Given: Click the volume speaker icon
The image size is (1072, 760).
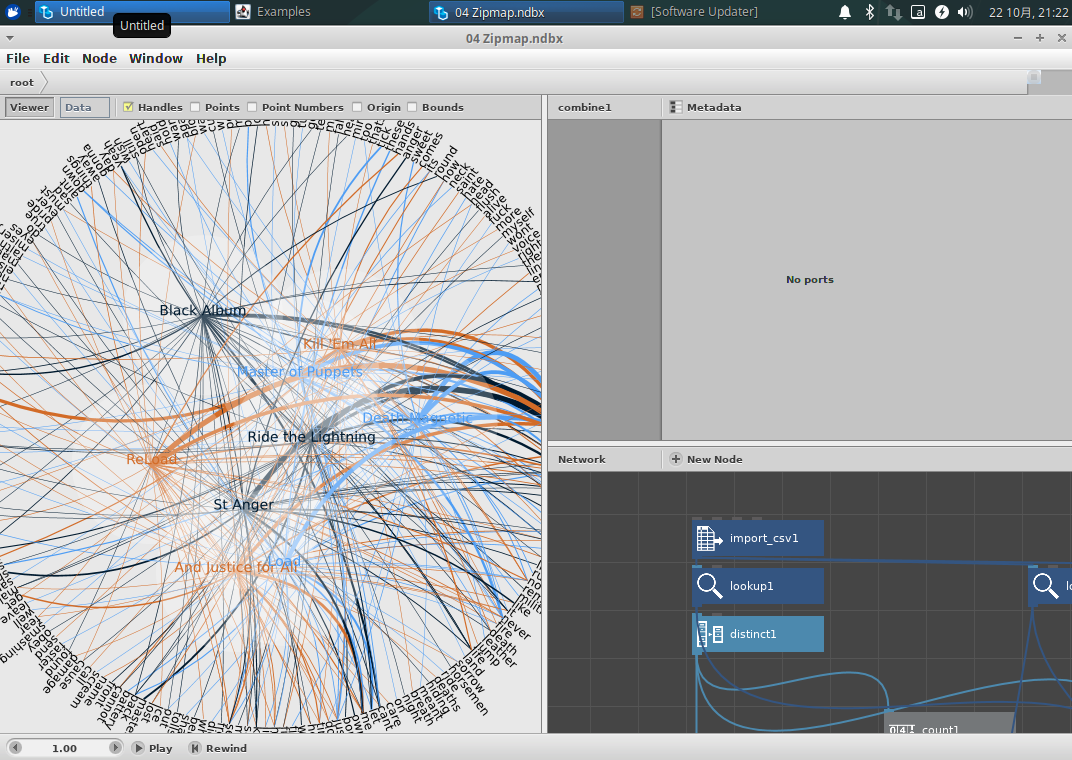Looking at the screenshot, I should [x=965, y=12].
